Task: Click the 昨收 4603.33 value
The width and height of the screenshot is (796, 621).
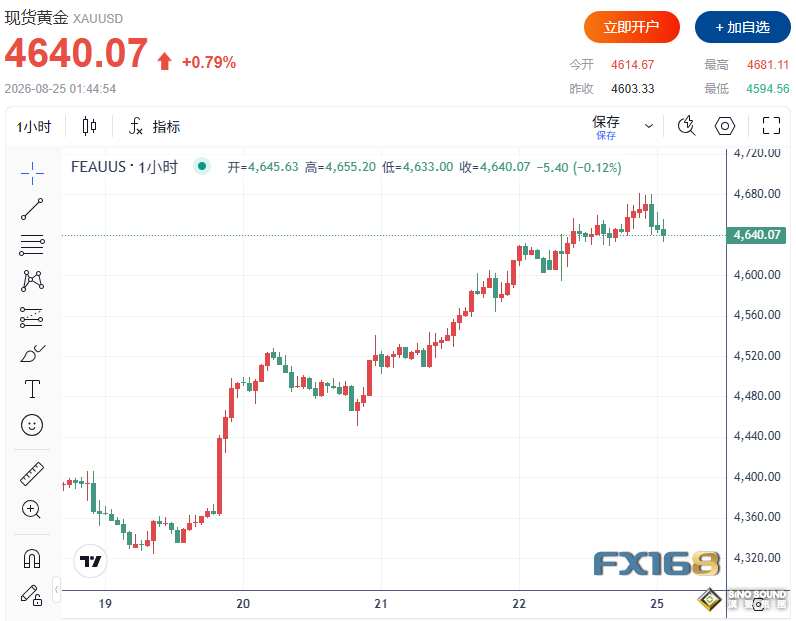Action: click(632, 88)
